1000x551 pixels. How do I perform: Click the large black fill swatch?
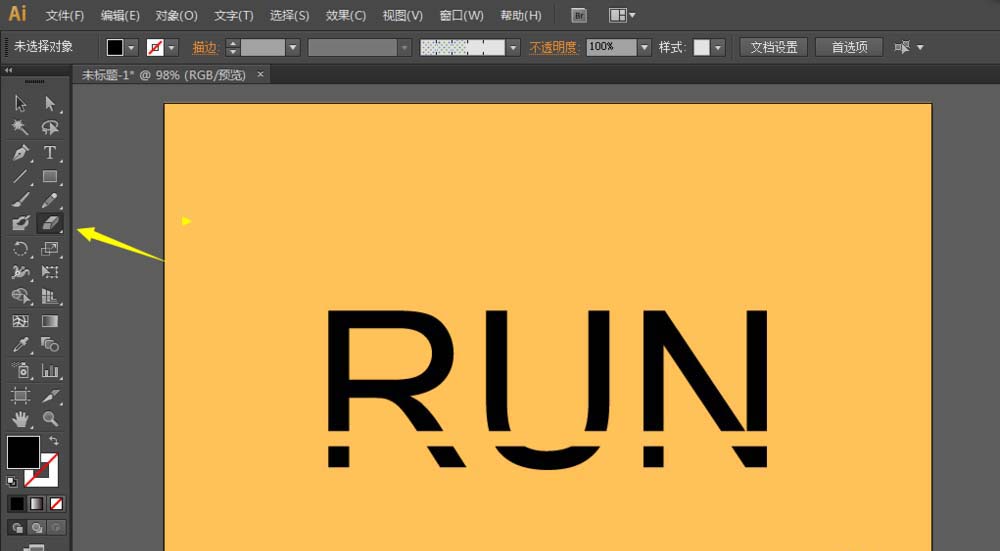(23, 452)
